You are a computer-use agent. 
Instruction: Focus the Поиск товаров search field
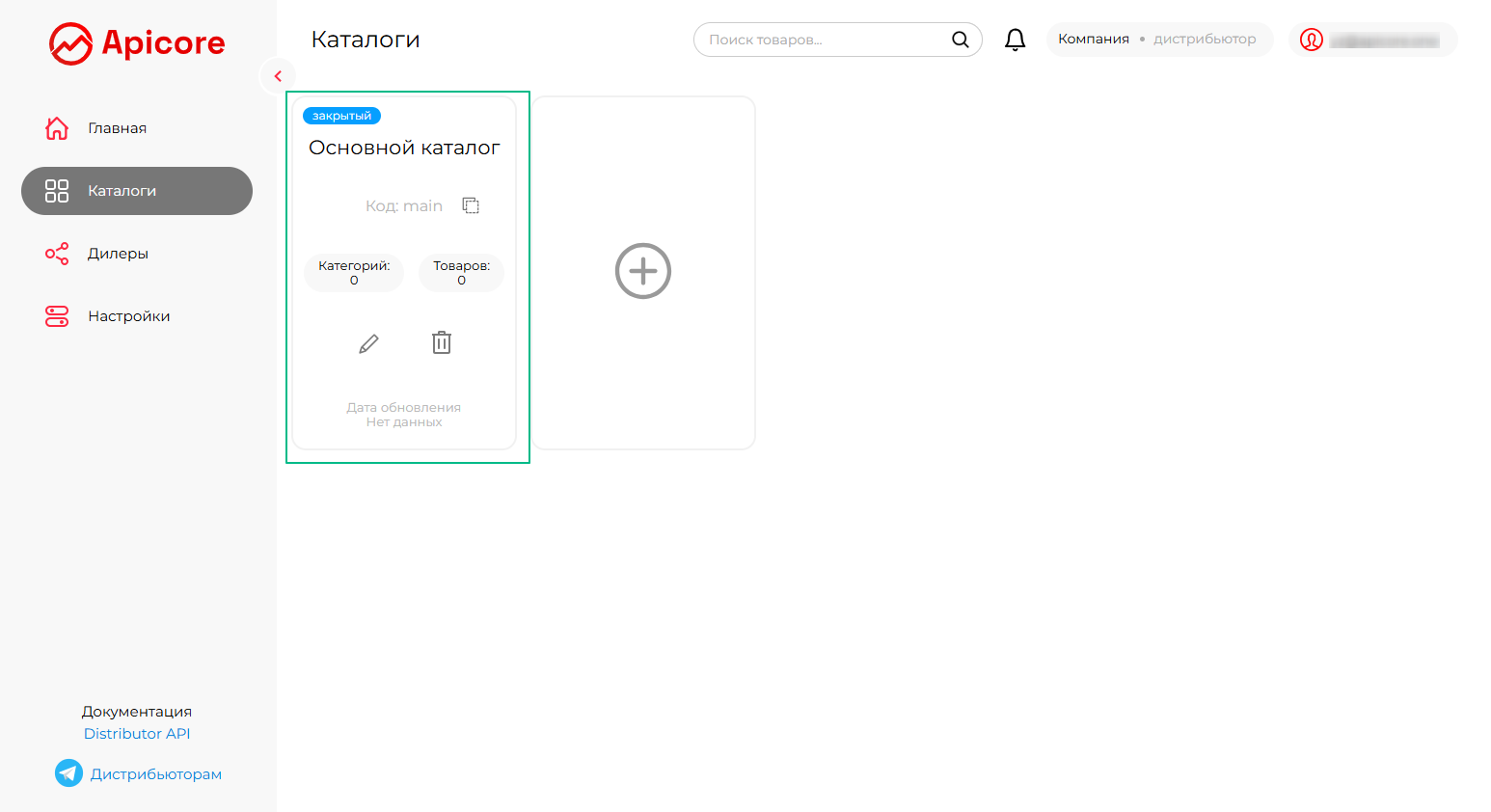(x=837, y=40)
